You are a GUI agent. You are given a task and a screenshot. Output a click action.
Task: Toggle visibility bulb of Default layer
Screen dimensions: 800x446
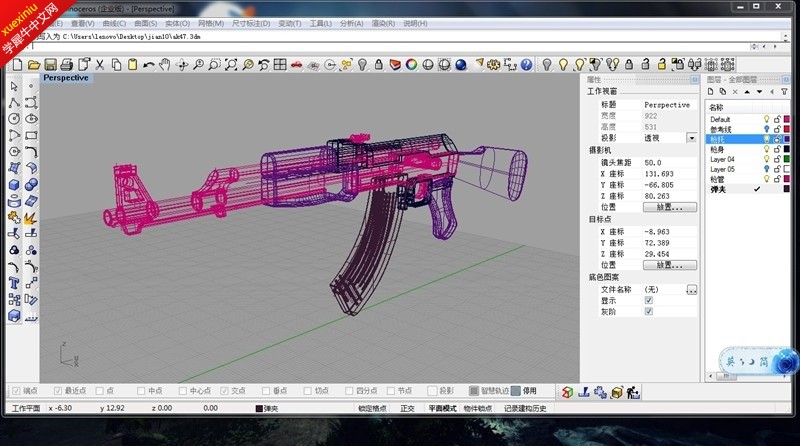(766, 119)
